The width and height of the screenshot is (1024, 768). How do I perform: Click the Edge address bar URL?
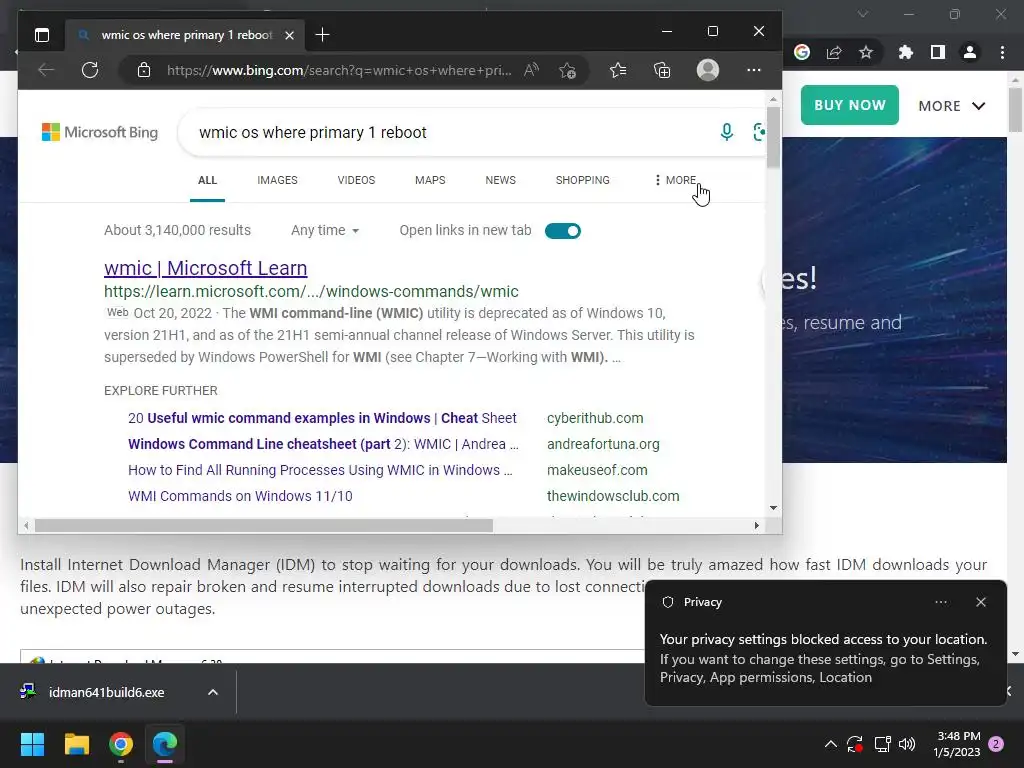[339, 71]
